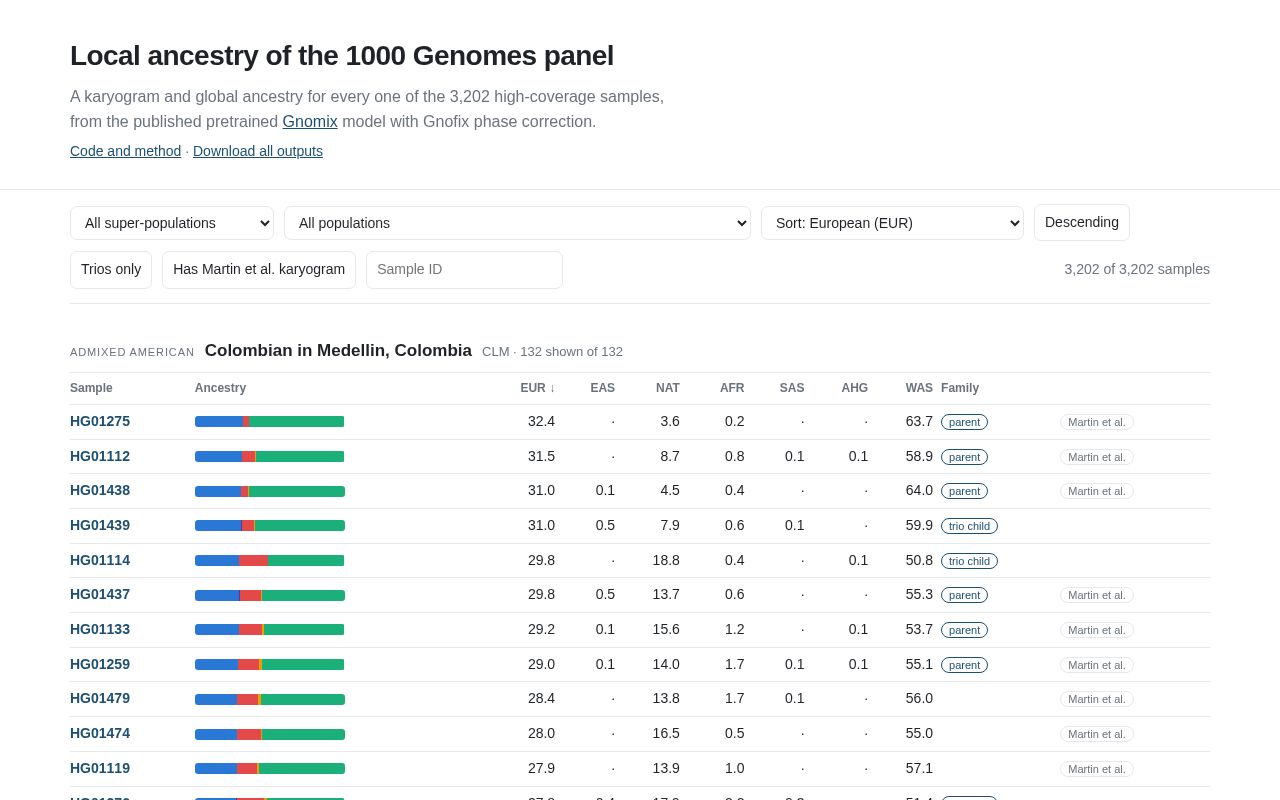Follow the Download all outputs link
Viewport: 1280px width, 800px height.
click(258, 151)
